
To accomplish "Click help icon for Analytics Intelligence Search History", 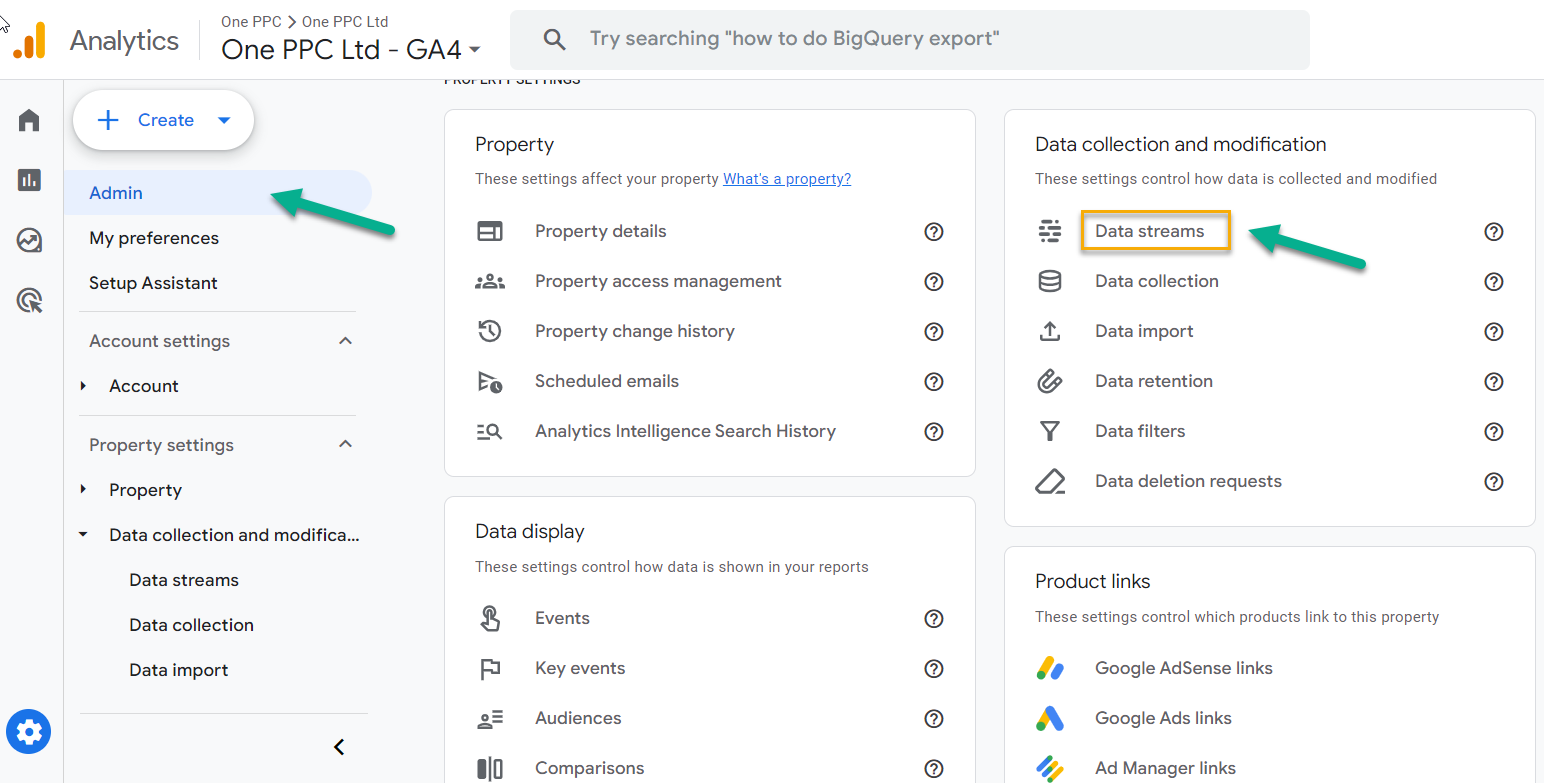I will point(934,432).
